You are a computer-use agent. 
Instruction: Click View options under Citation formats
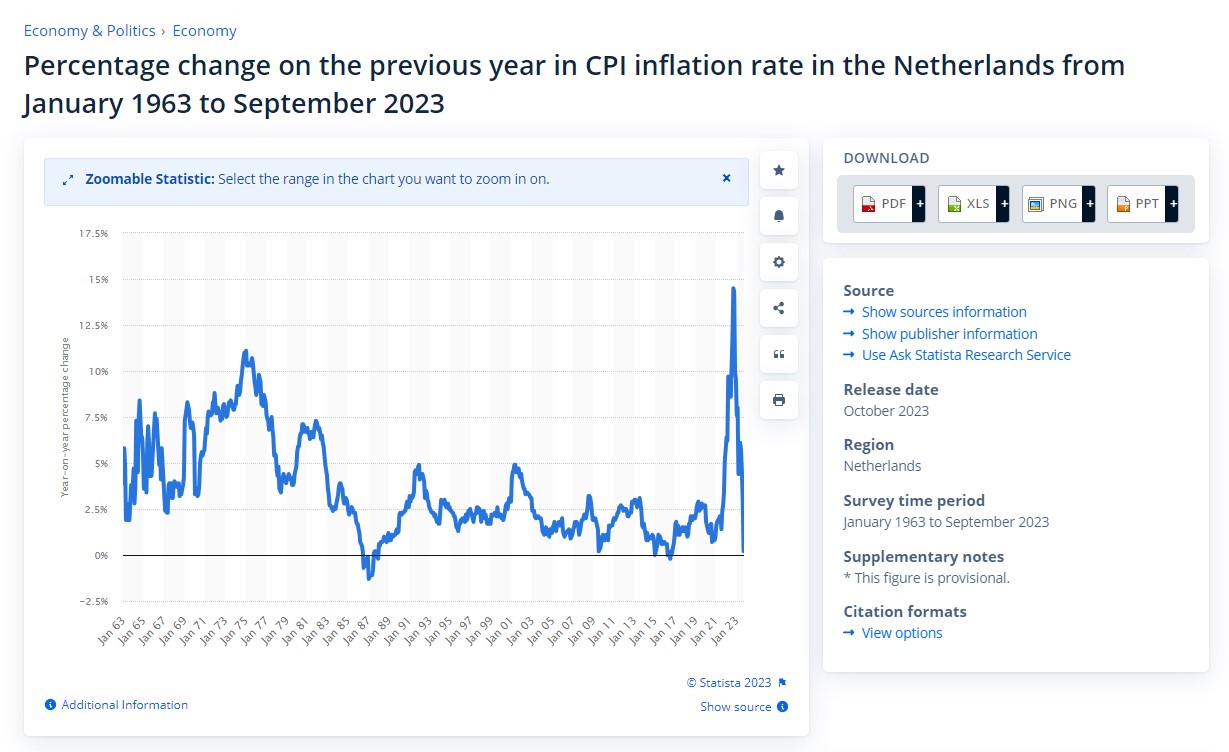(x=902, y=633)
